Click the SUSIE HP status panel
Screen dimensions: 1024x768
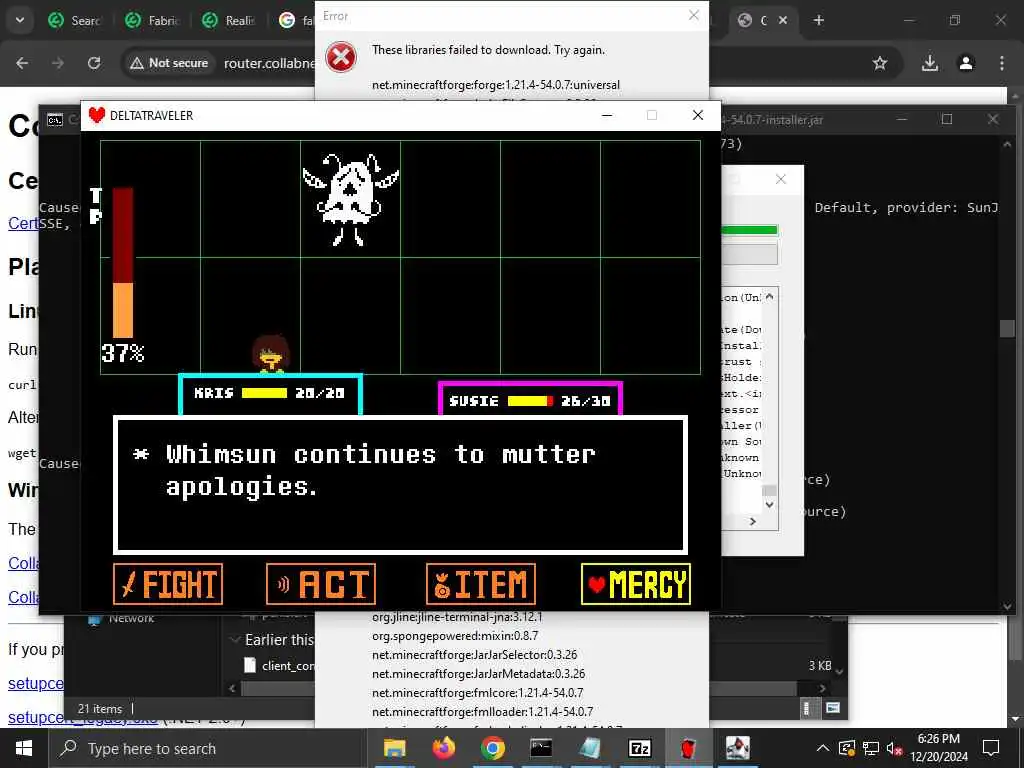point(530,399)
